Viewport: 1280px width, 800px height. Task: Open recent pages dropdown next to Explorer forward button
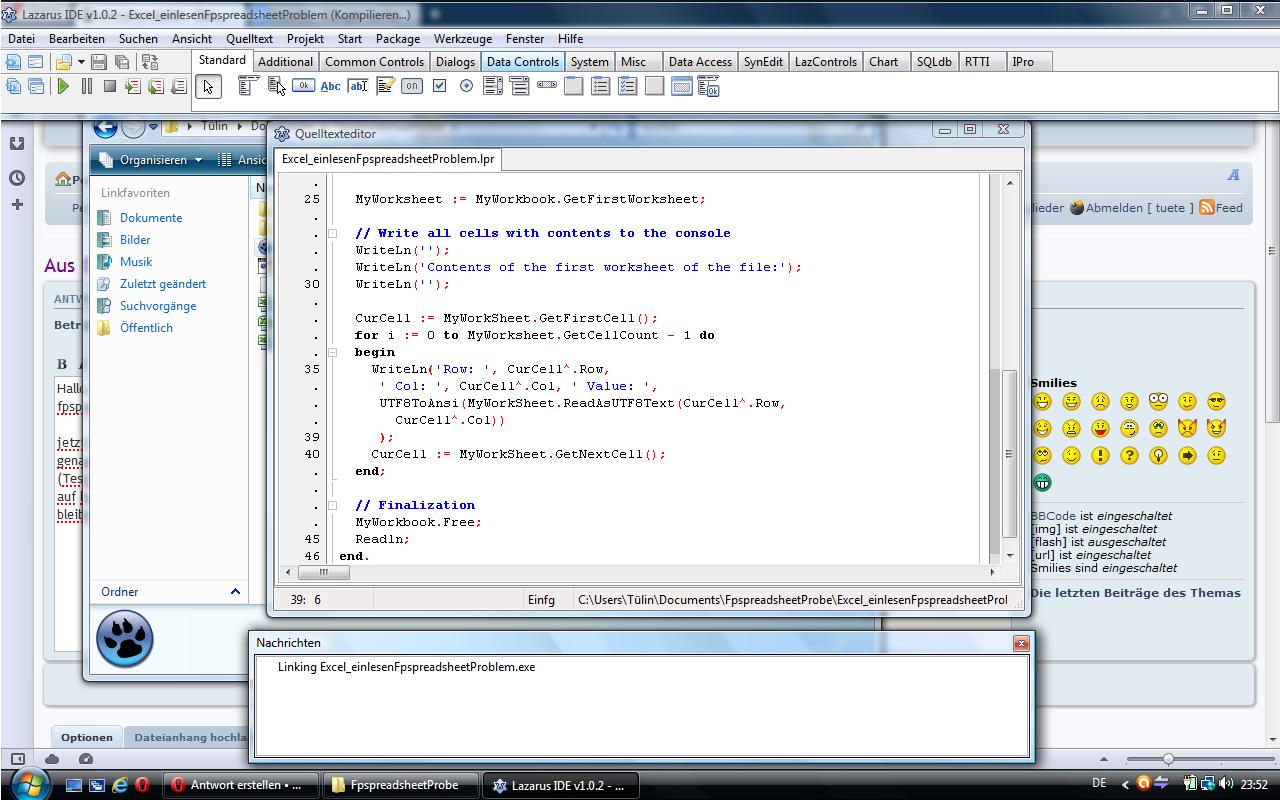(153, 127)
